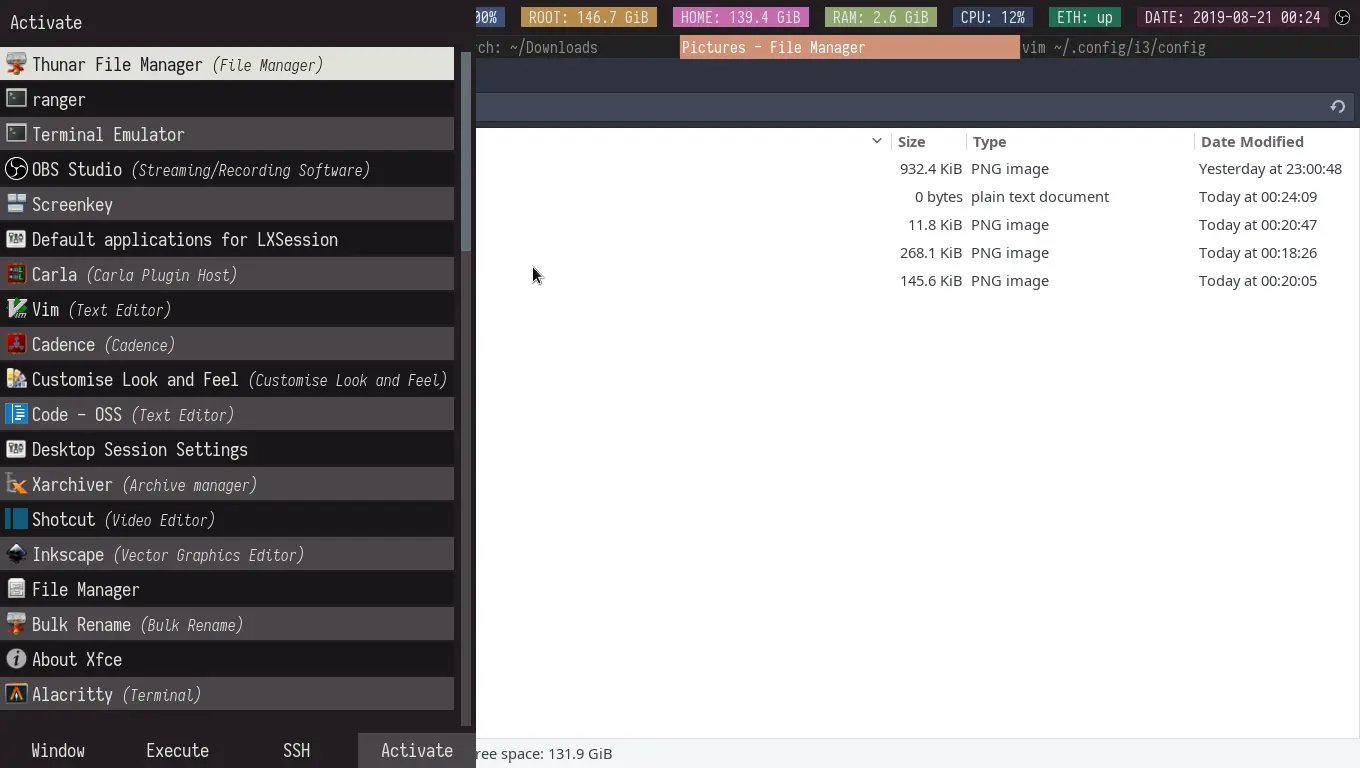Open the Pictures - File Manager window tab
This screenshot has height=768, width=1360.
pyautogui.click(x=849, y=47)
